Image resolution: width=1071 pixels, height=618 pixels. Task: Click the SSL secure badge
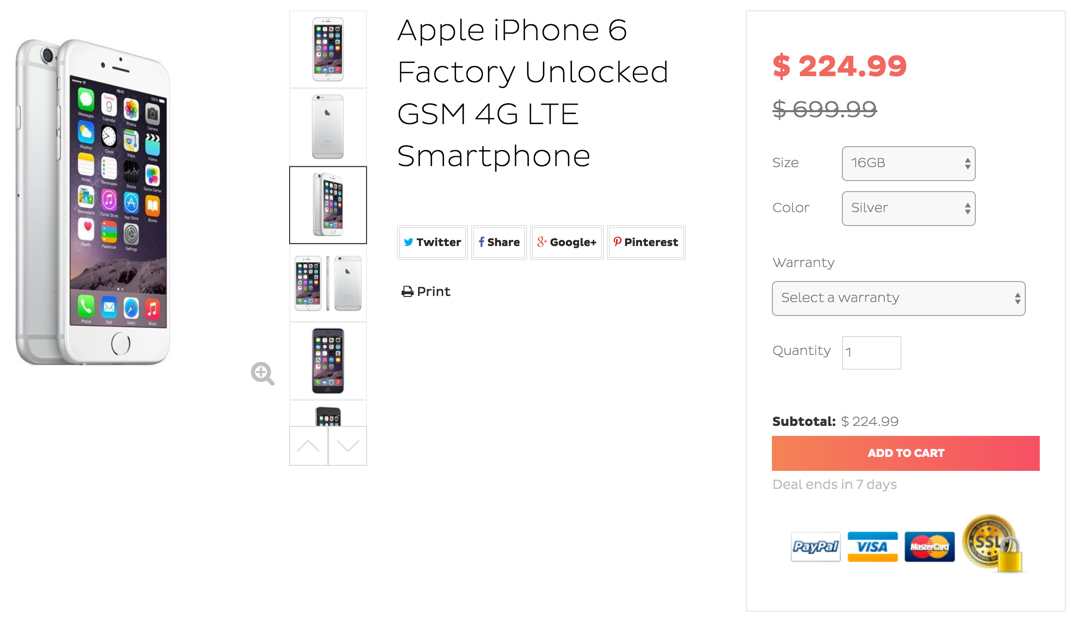(x=992, y=543)
